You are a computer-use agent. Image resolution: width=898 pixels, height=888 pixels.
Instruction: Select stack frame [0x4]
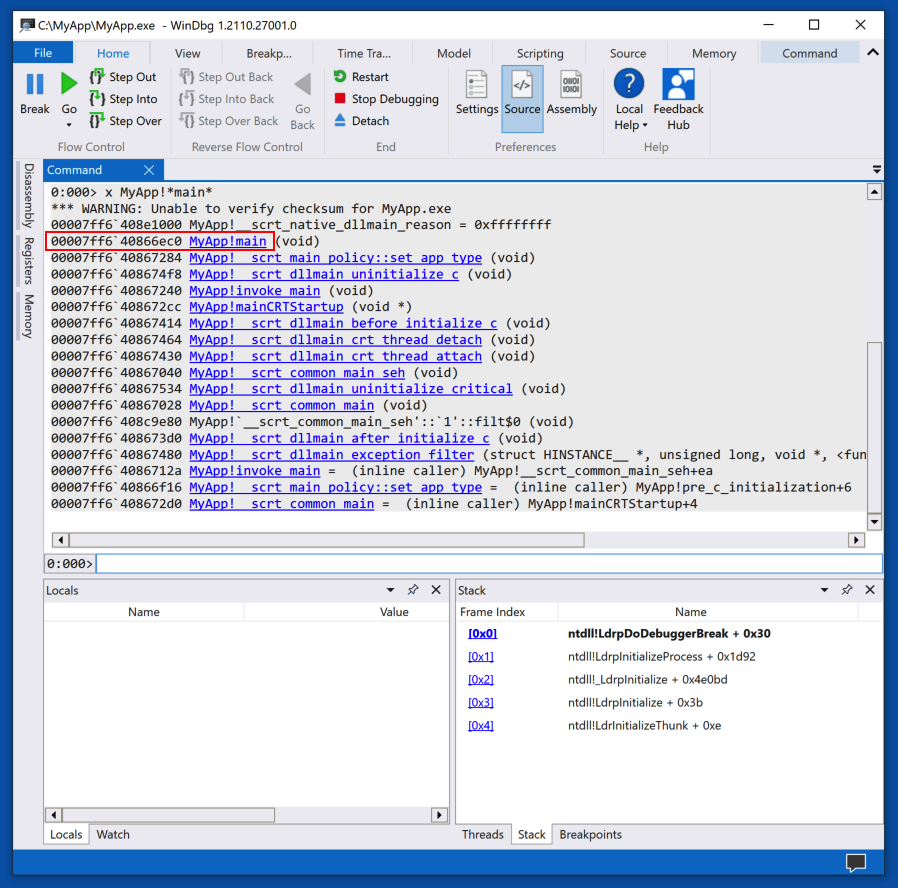coord(480,725)
